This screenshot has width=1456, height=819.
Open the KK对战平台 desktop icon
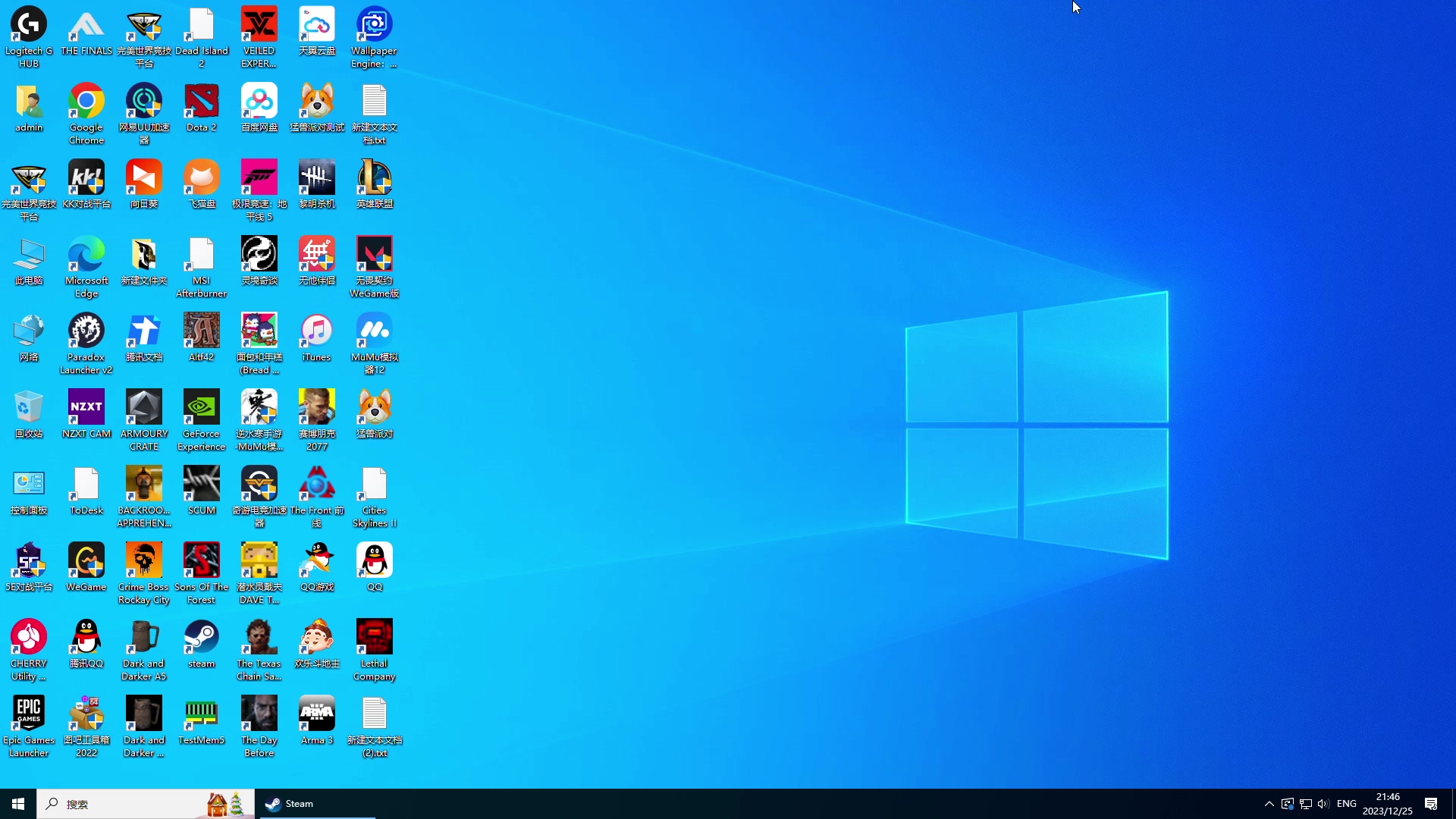click(x=86, y=184)
